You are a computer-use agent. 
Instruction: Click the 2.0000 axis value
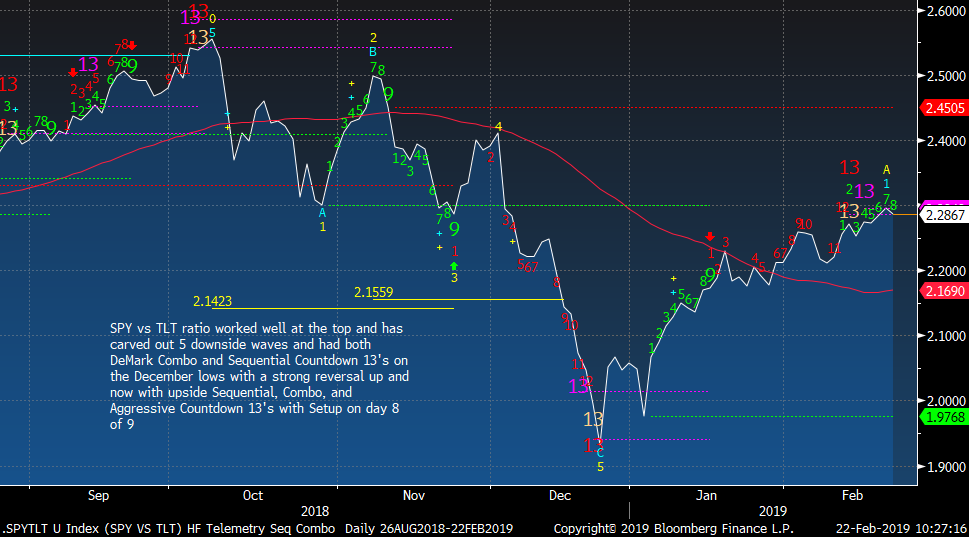point(946,401)
